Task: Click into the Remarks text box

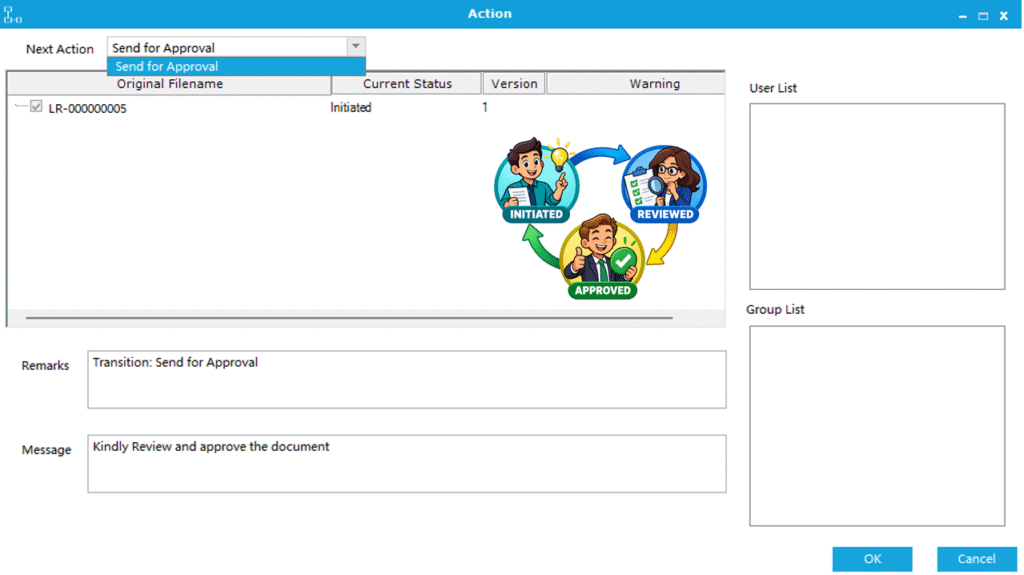Action: [407, 380]
